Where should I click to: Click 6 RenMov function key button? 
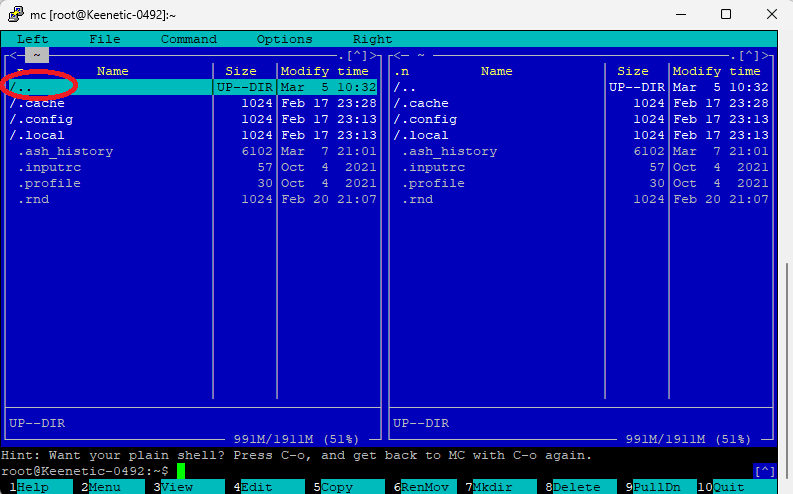[425, 487]
